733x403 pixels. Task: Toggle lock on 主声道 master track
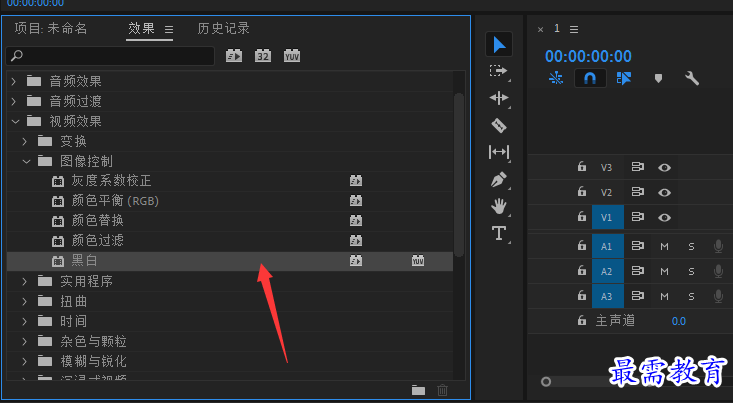click(x=582, y=320)
